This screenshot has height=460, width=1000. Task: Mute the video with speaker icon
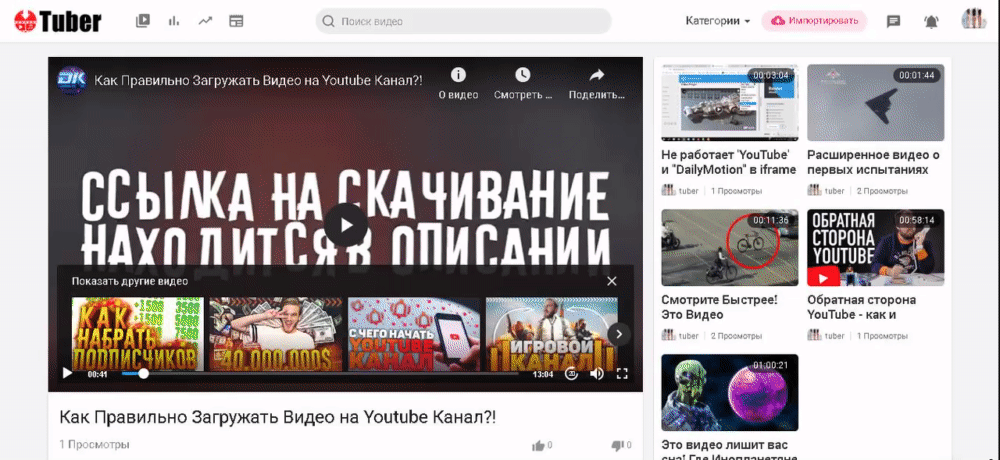pyautogui.click(x=597, y=374)
